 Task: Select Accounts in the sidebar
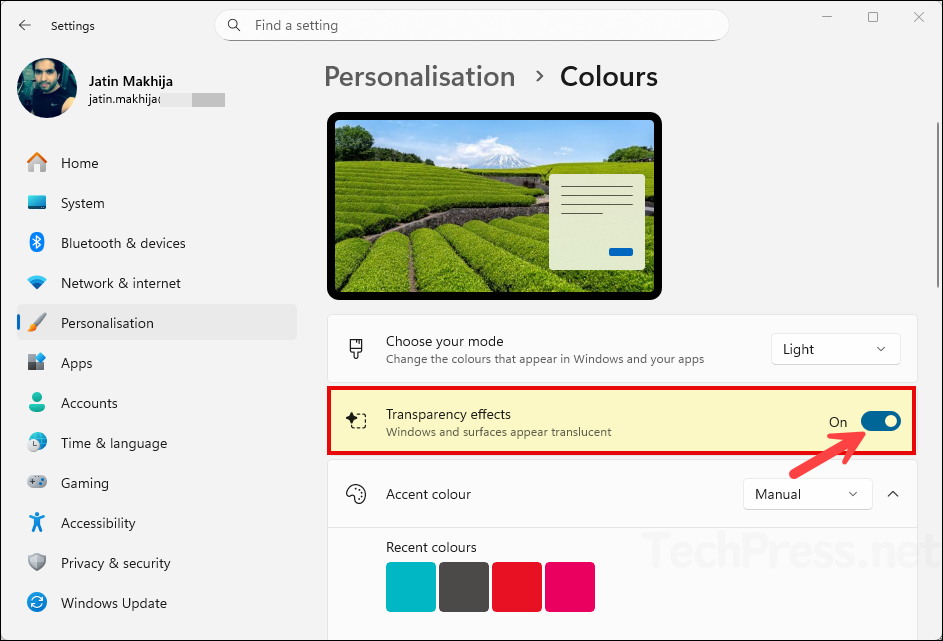point(89,403)
